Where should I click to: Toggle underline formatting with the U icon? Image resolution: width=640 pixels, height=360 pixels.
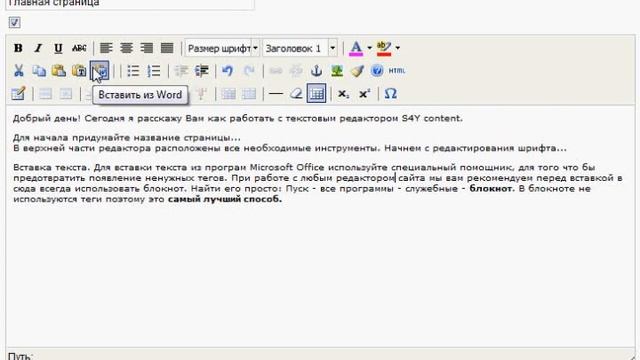(58, 48)
